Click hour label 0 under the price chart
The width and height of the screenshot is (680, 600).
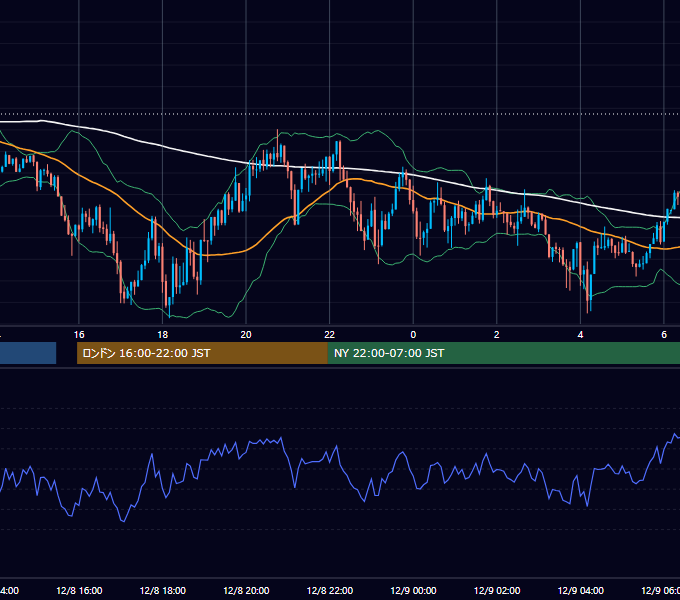click(413, 335)
